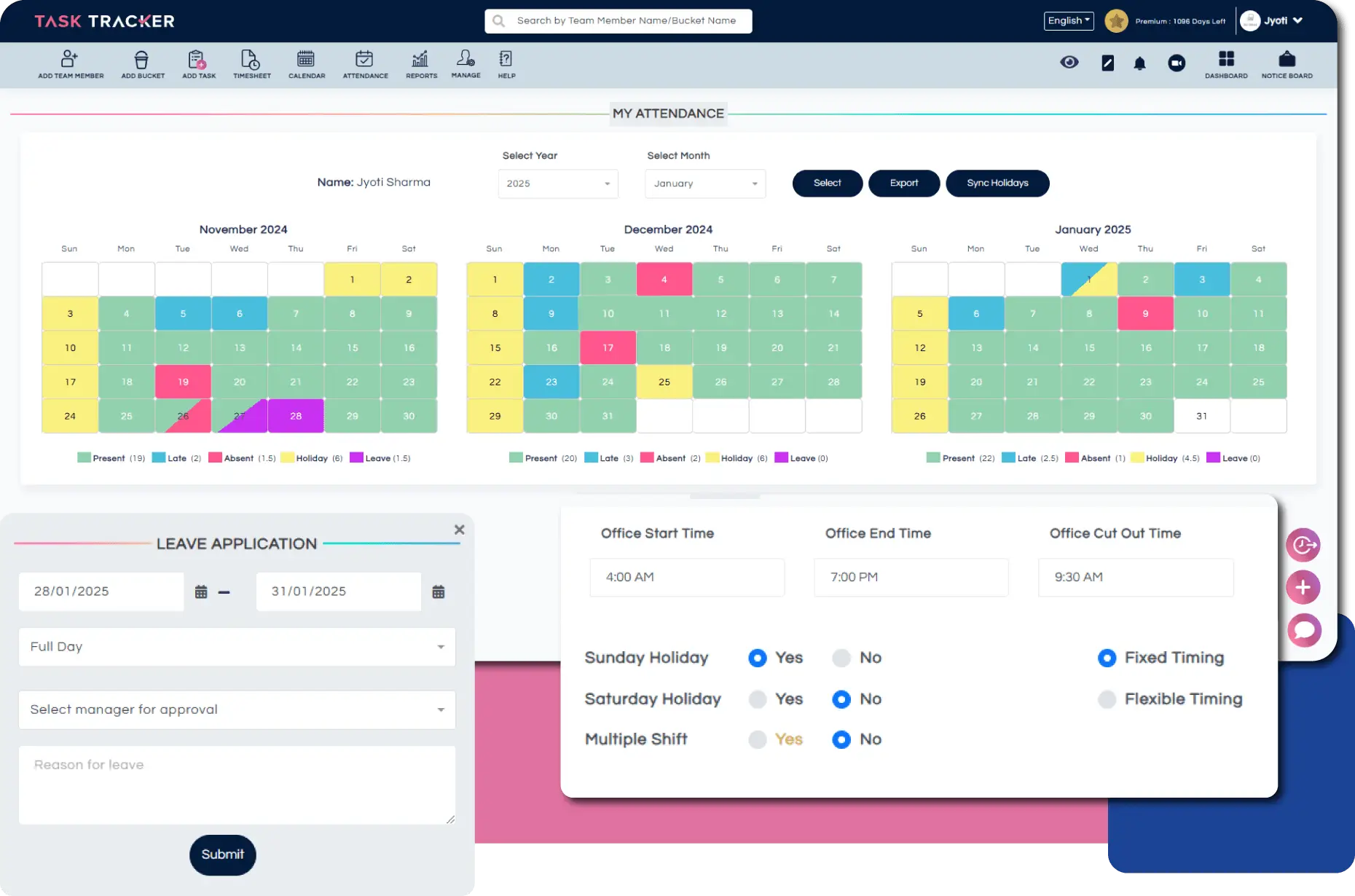Select the Flexible Timing option
This screenshot has height=896, width=1355.
pos(1107,699)
